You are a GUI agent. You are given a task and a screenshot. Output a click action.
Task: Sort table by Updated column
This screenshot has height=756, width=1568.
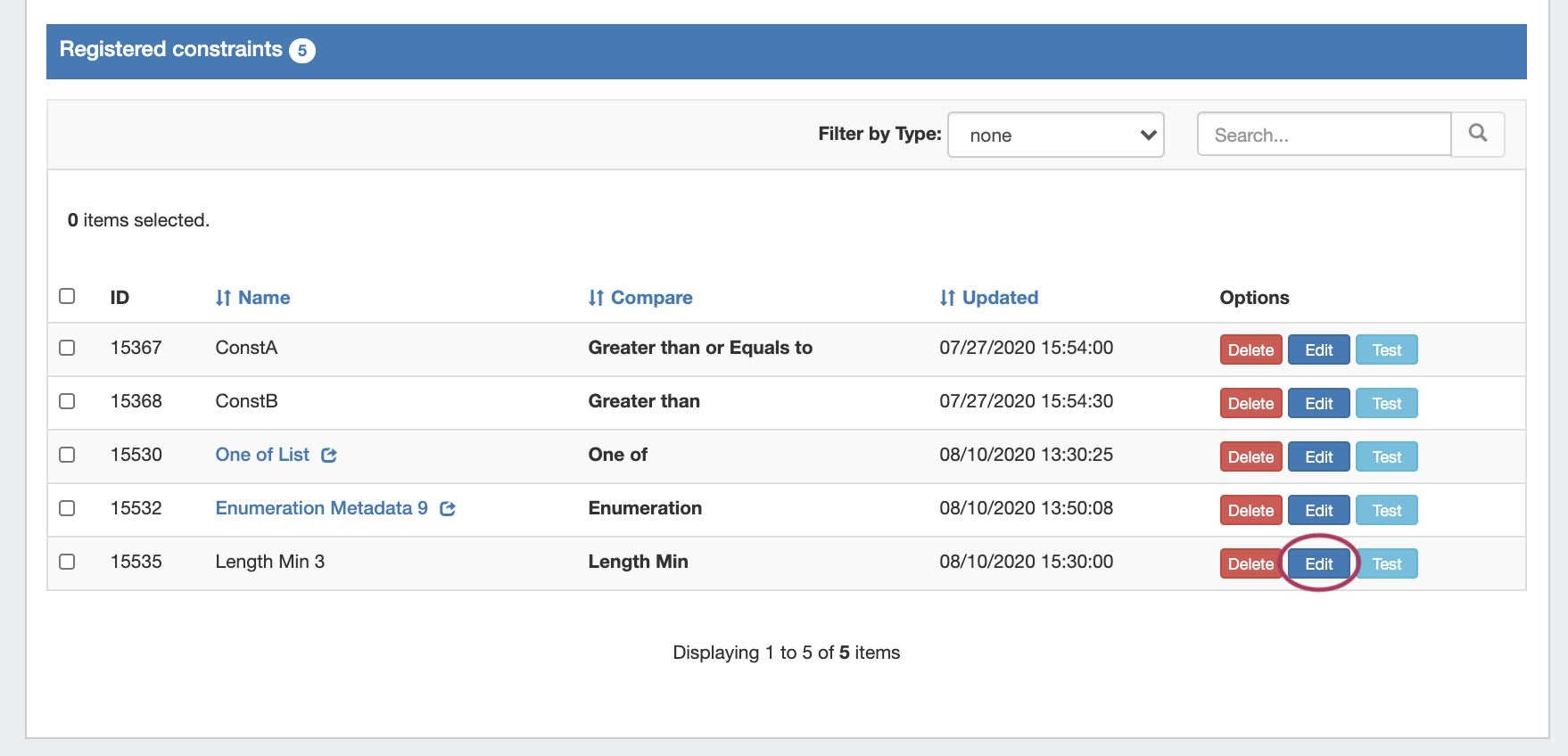[x=988, y=298]
